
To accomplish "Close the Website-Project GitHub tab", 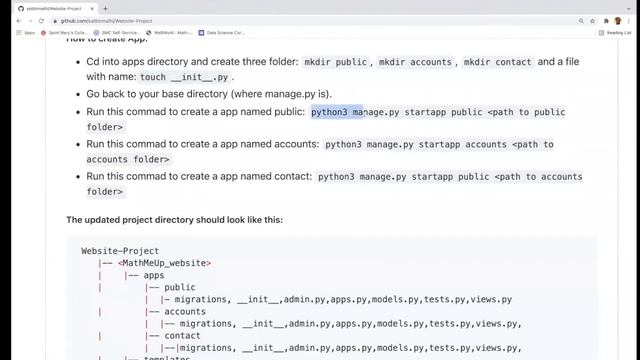I will tap(92, 8).
